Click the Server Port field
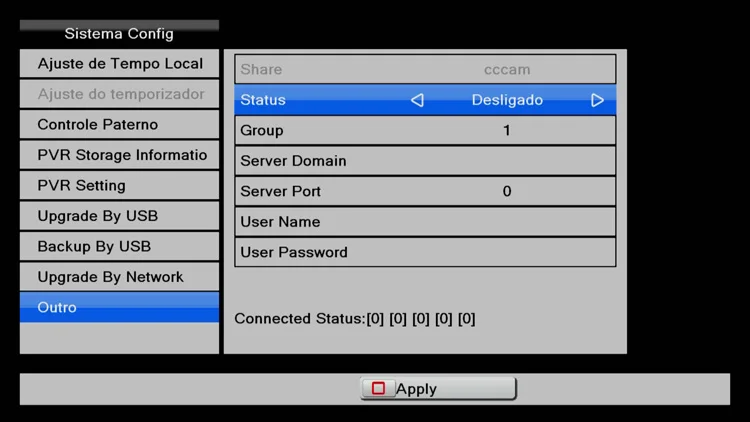 tap(425, 191)
